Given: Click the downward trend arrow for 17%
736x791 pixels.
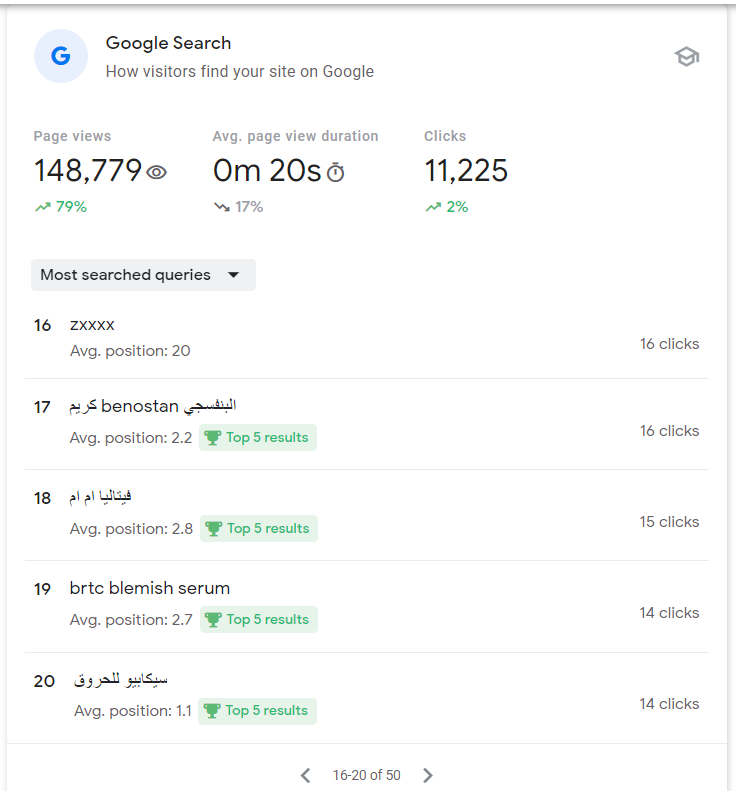Looking at the screenshot, I should pyautogui.click(x=221, y=207).
